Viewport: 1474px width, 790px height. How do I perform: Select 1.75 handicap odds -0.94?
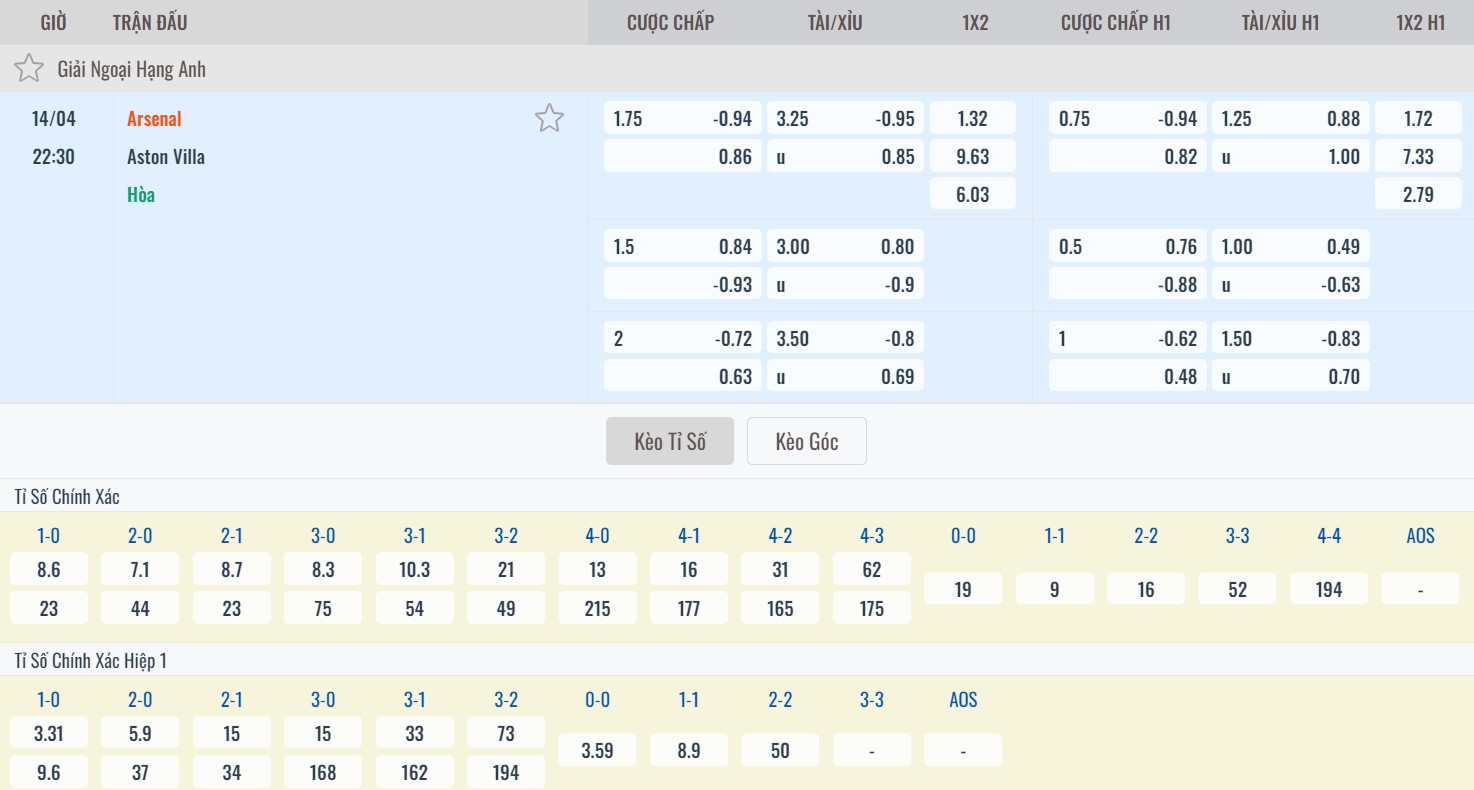coord(682,119)
